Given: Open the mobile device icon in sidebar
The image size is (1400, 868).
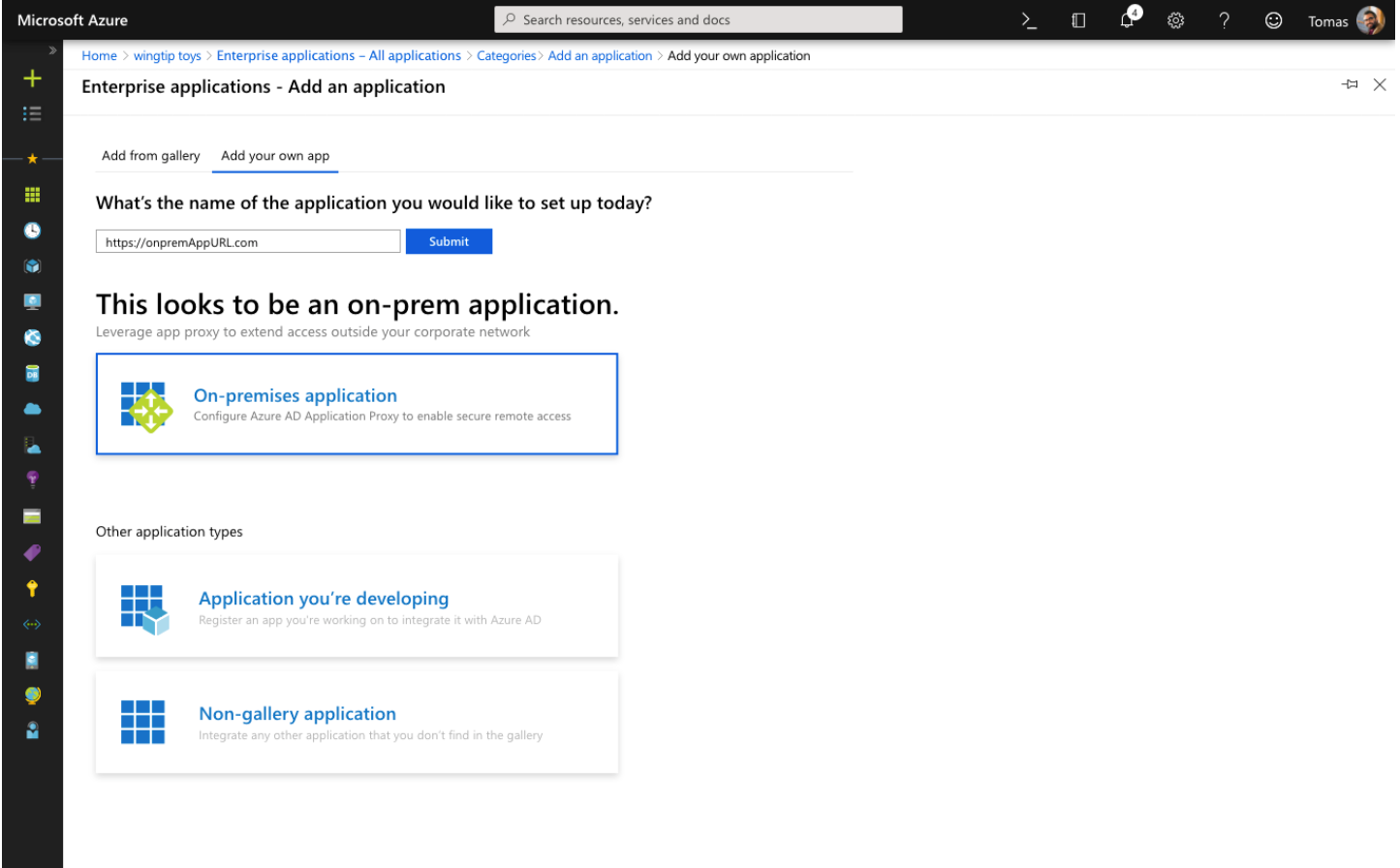Looking at the screenshot, I should [32, 661].
